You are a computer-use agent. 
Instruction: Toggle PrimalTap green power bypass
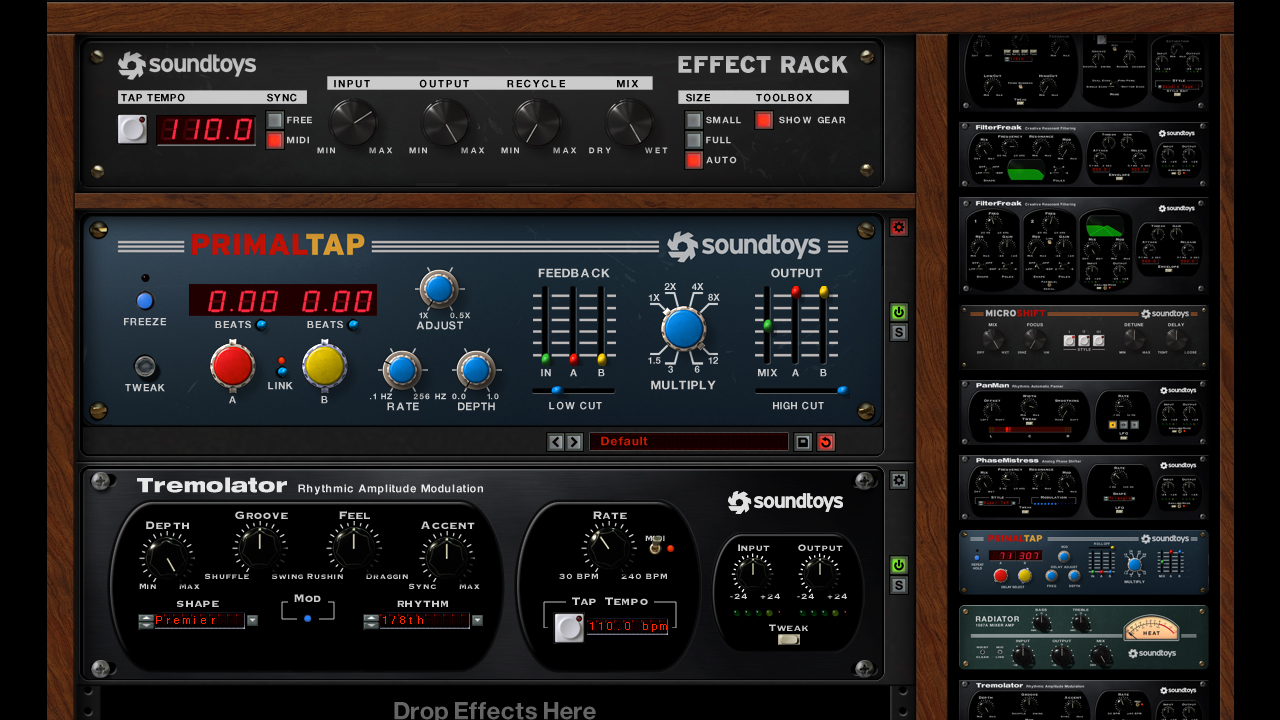pyautogui.click(x=899, y=312)
